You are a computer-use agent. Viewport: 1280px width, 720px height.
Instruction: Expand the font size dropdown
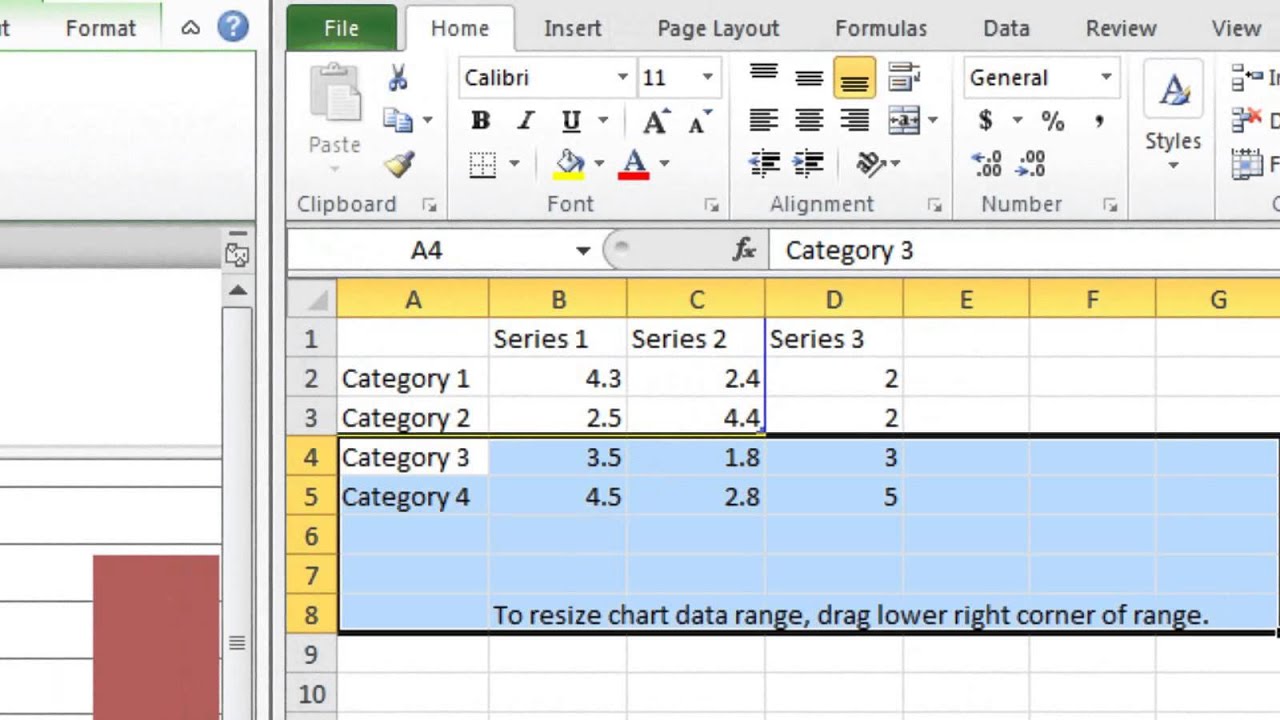[x=707, y=78]
